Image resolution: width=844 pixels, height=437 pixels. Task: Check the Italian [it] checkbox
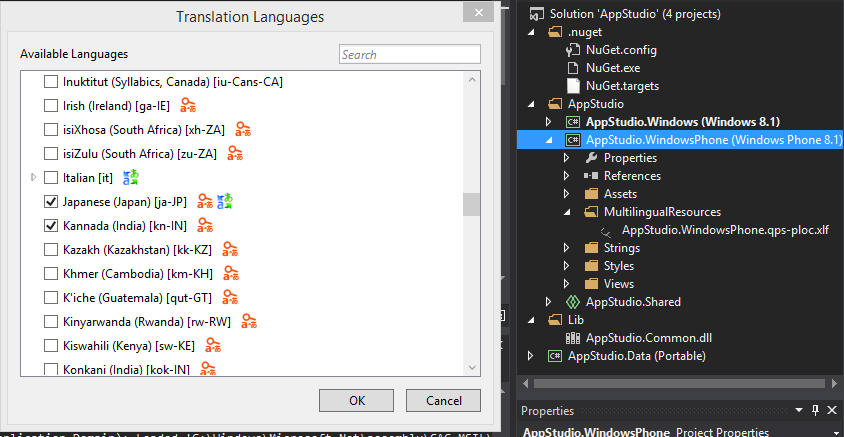tap(51, 177)
